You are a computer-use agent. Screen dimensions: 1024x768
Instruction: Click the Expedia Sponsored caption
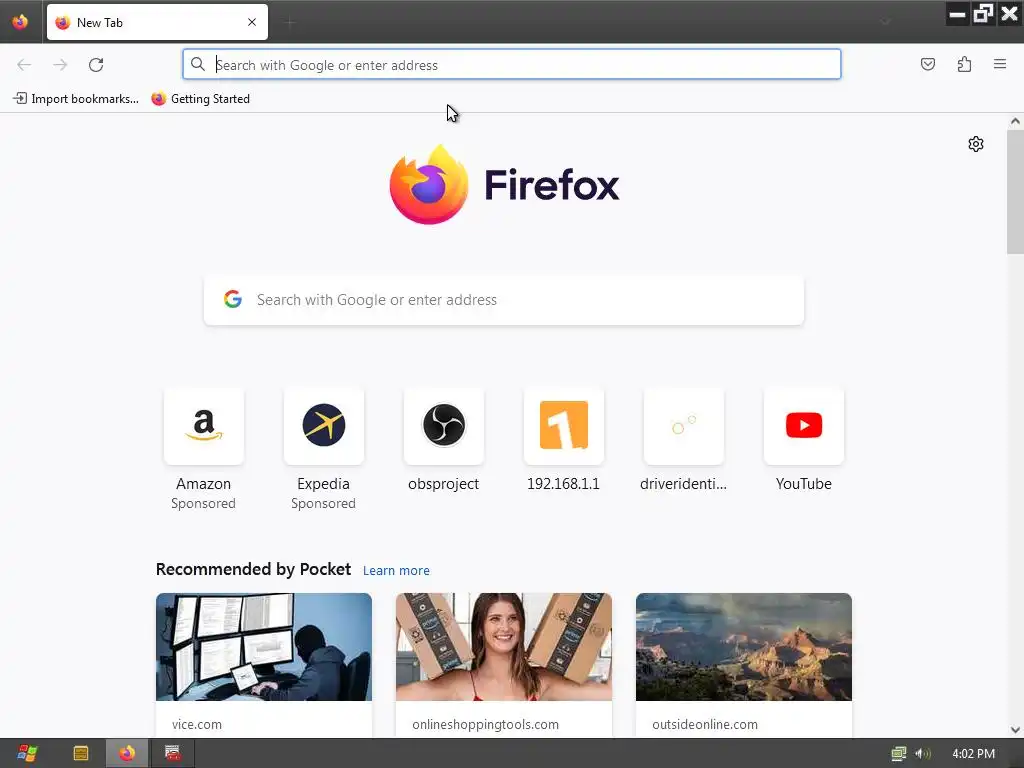coord(323,504)
